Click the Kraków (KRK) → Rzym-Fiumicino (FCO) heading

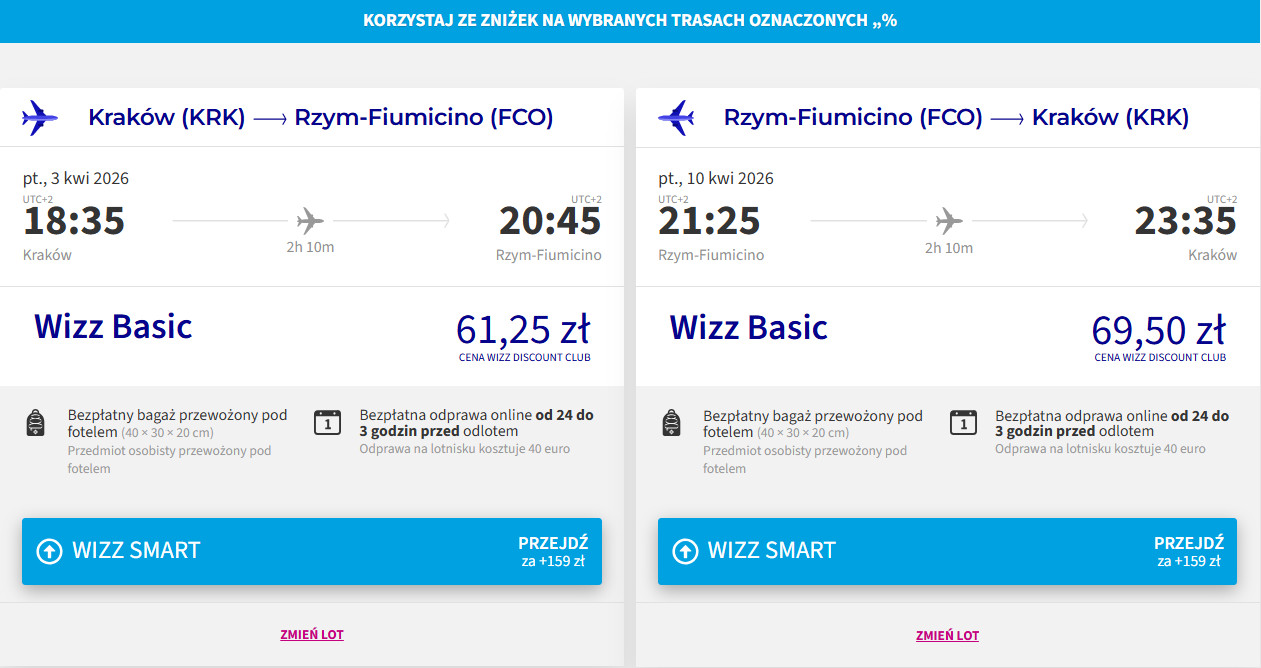(x=320, y=118)
